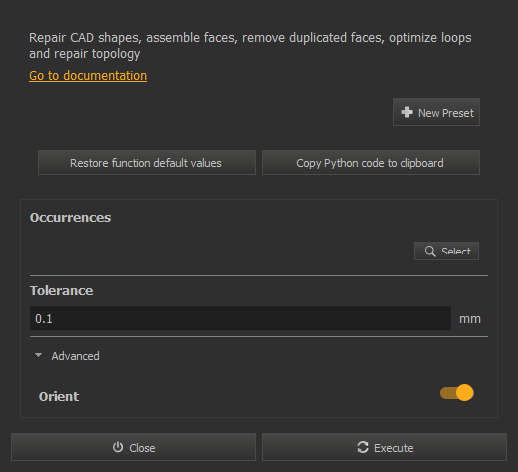The width and height of the screenshot is (518, 472).
Task: Click the magnifier icon beside Select
Action: coord(430,251)
